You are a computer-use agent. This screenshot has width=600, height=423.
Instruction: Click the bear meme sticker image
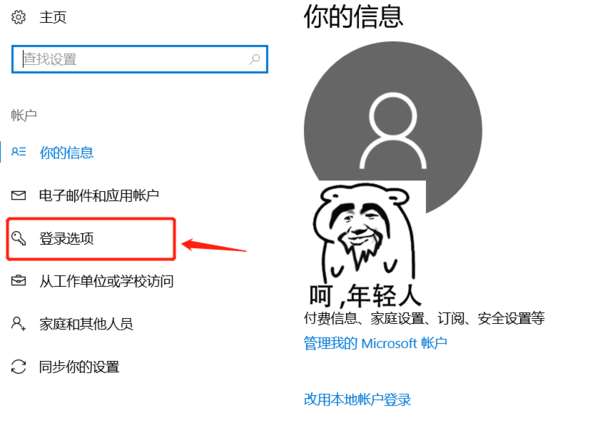point(364,245)
